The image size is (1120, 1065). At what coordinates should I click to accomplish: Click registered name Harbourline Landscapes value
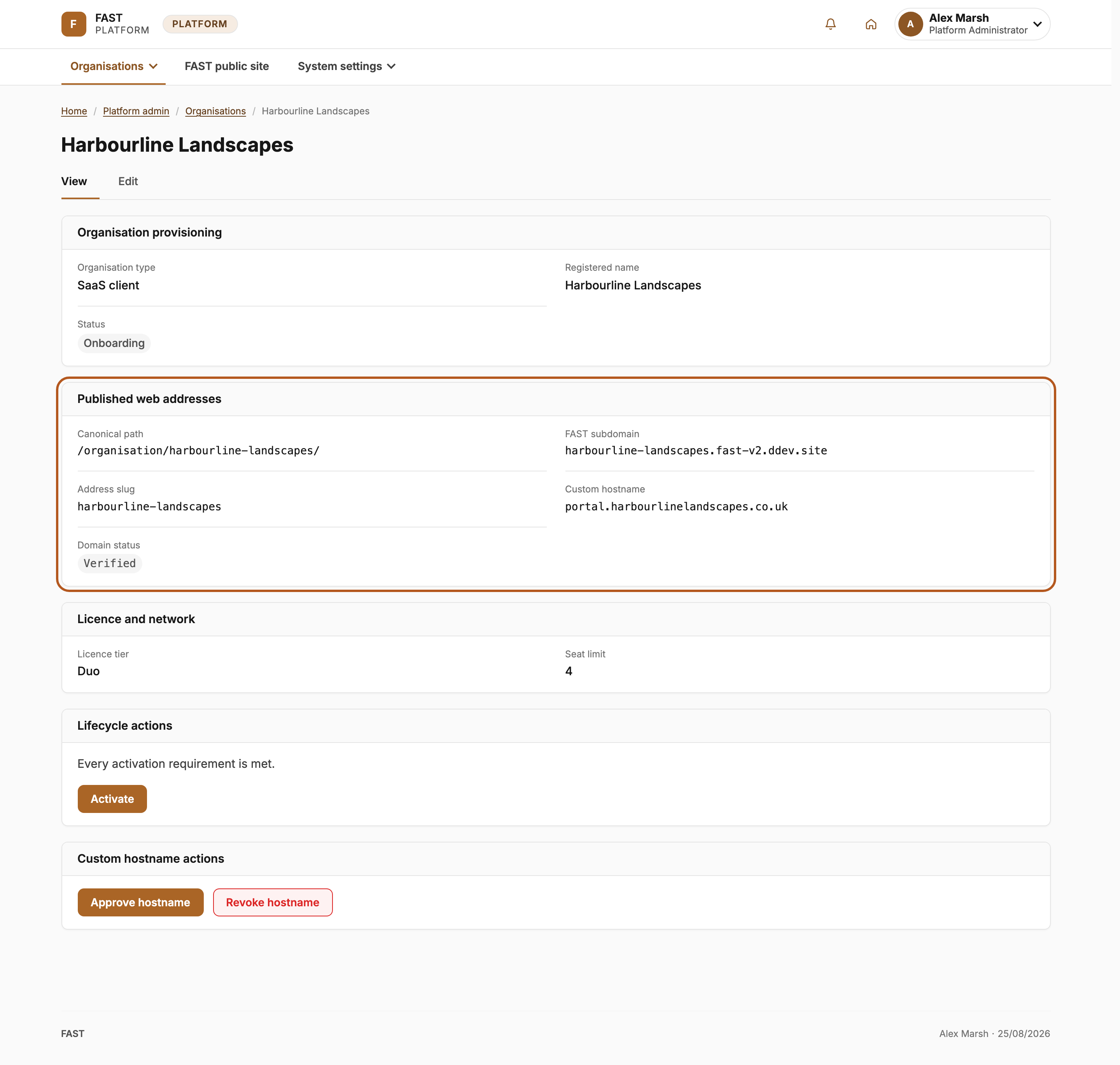pos(632,285)
